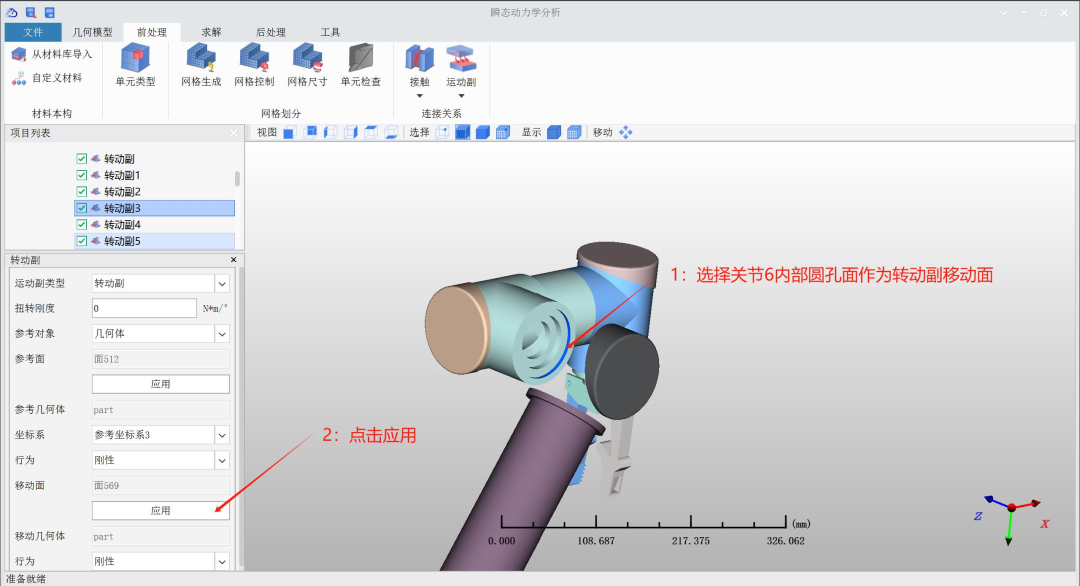Open 行为 dropdown below 移动几何体
The height and width of the screenshot is (586, 1080).
(222, 561)
